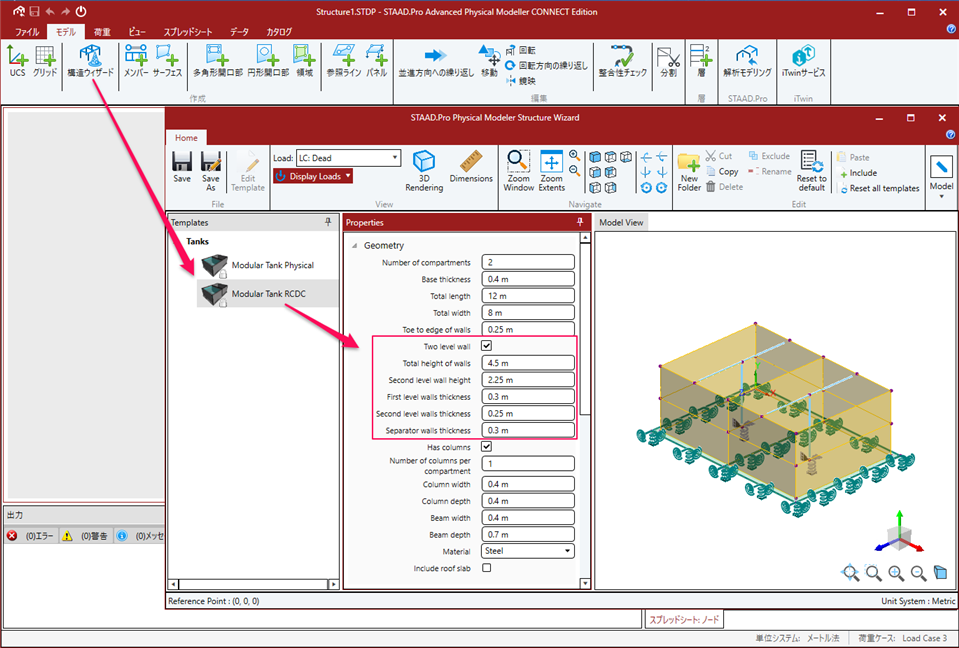
Task: Choose the 多角形開口部 polygon opening tool
Action: pyautogui.click(x=218, y=61)
